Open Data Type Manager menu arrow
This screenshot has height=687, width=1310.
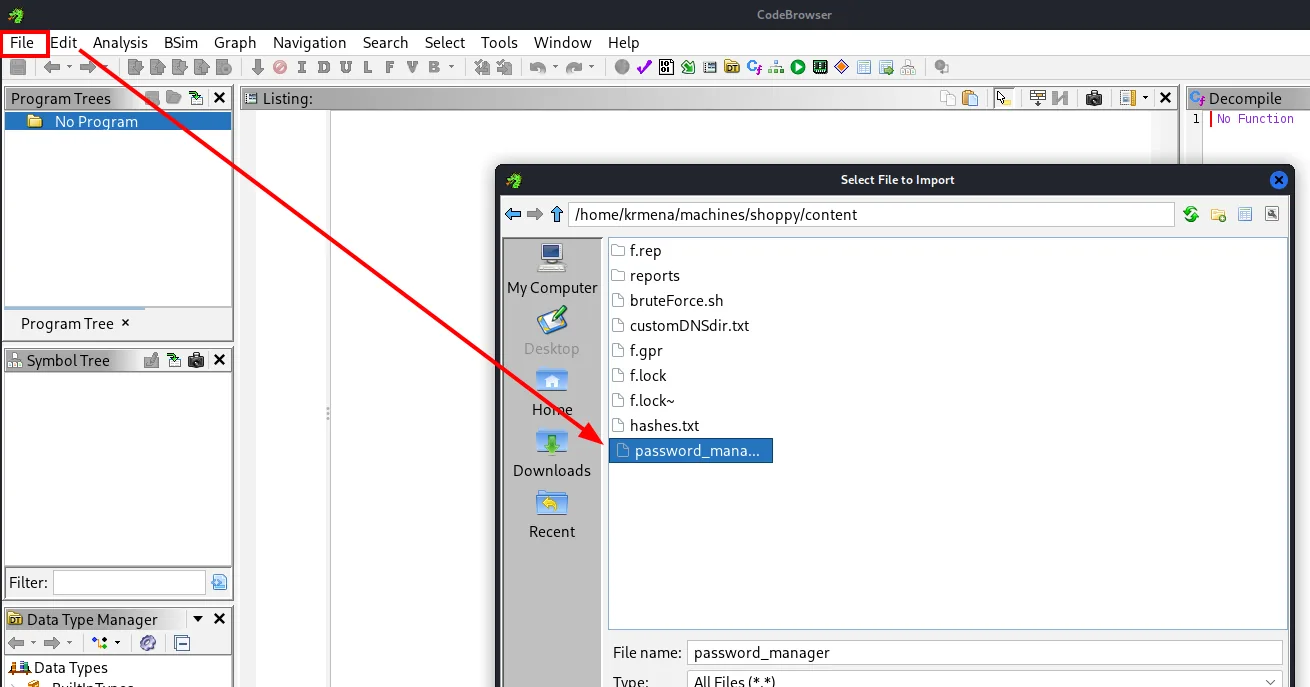pyautogui.click(x=198, y=619)
